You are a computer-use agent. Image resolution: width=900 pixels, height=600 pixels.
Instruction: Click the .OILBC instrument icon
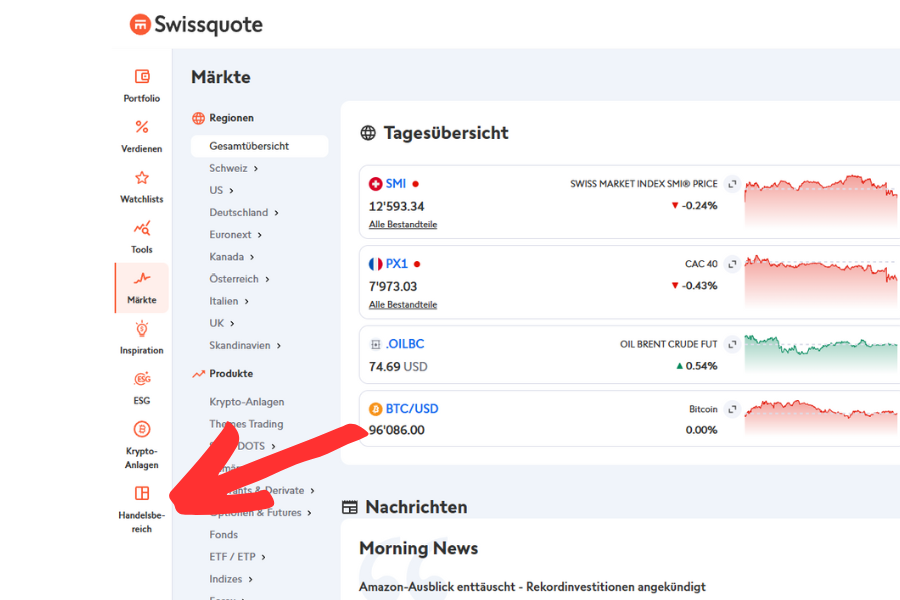coord(375,344)
